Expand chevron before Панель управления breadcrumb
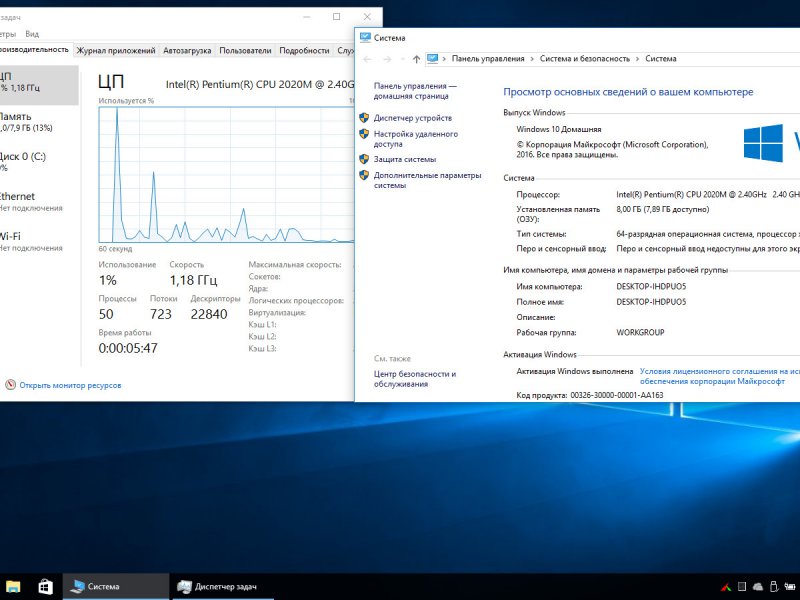Image resolution: width=800 pixels, height=600 pixels. click(x=444, y=59)
